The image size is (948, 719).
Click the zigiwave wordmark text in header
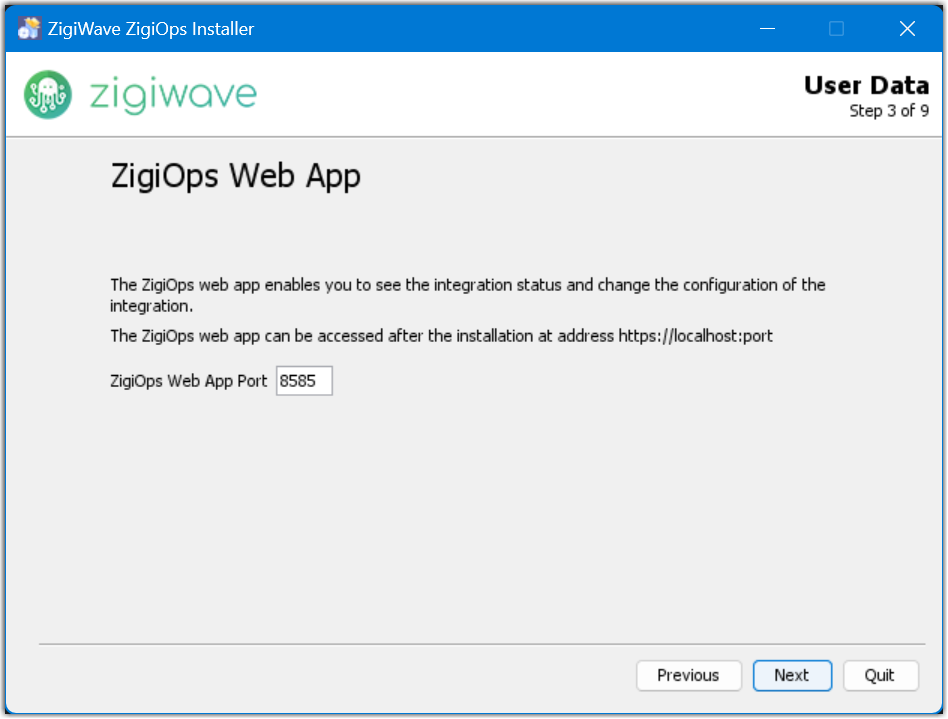[x=173, y=95]
